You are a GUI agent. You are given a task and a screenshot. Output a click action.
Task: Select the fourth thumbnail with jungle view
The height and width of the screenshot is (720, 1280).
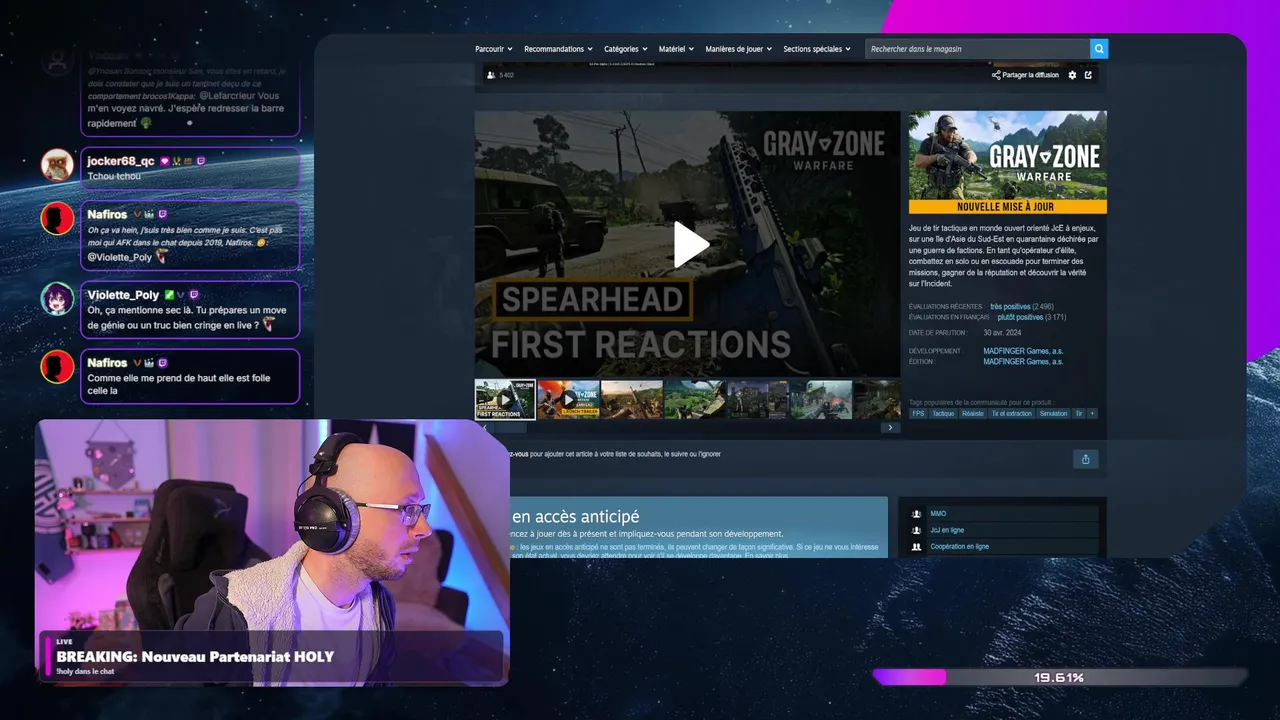(695, 399)
